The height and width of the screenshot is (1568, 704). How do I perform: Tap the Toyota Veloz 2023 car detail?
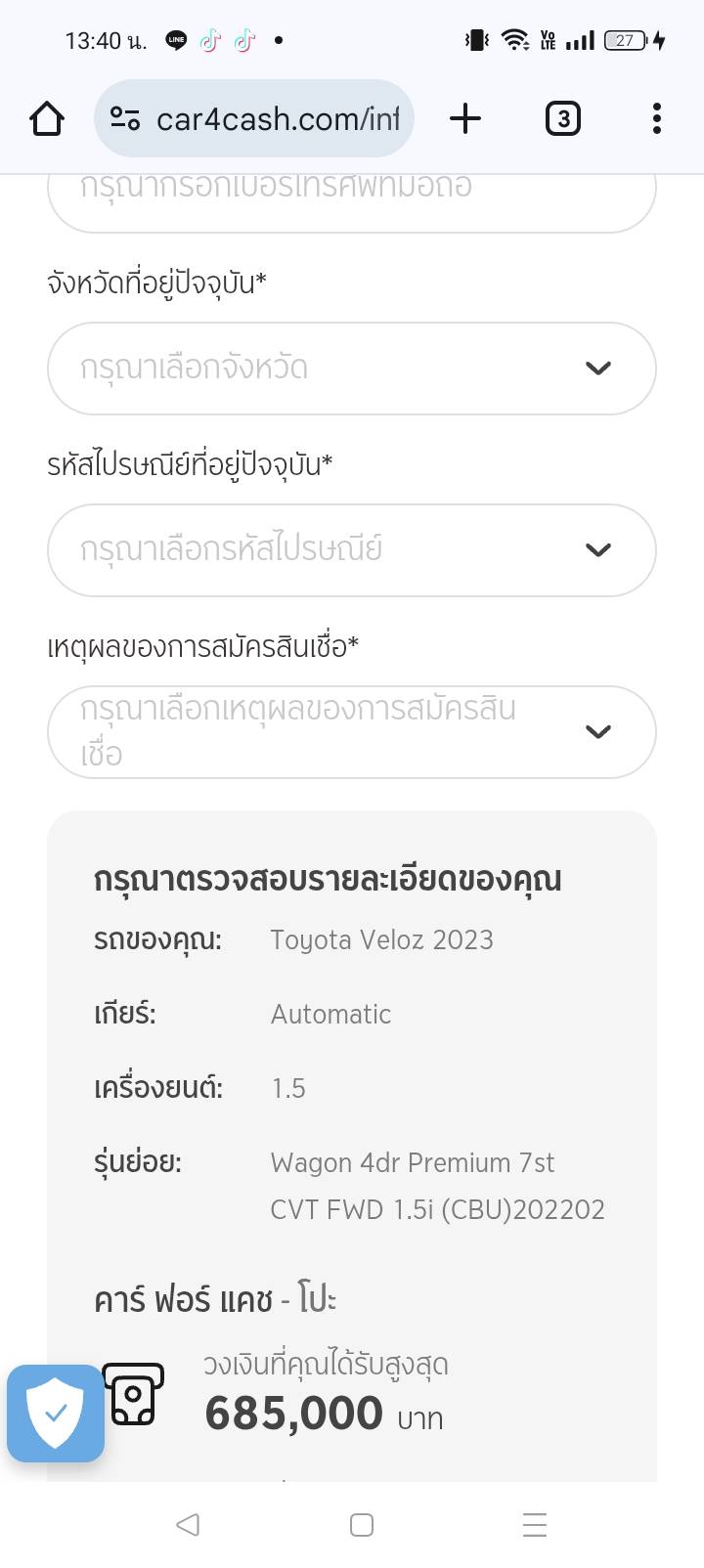pos(381,940)
